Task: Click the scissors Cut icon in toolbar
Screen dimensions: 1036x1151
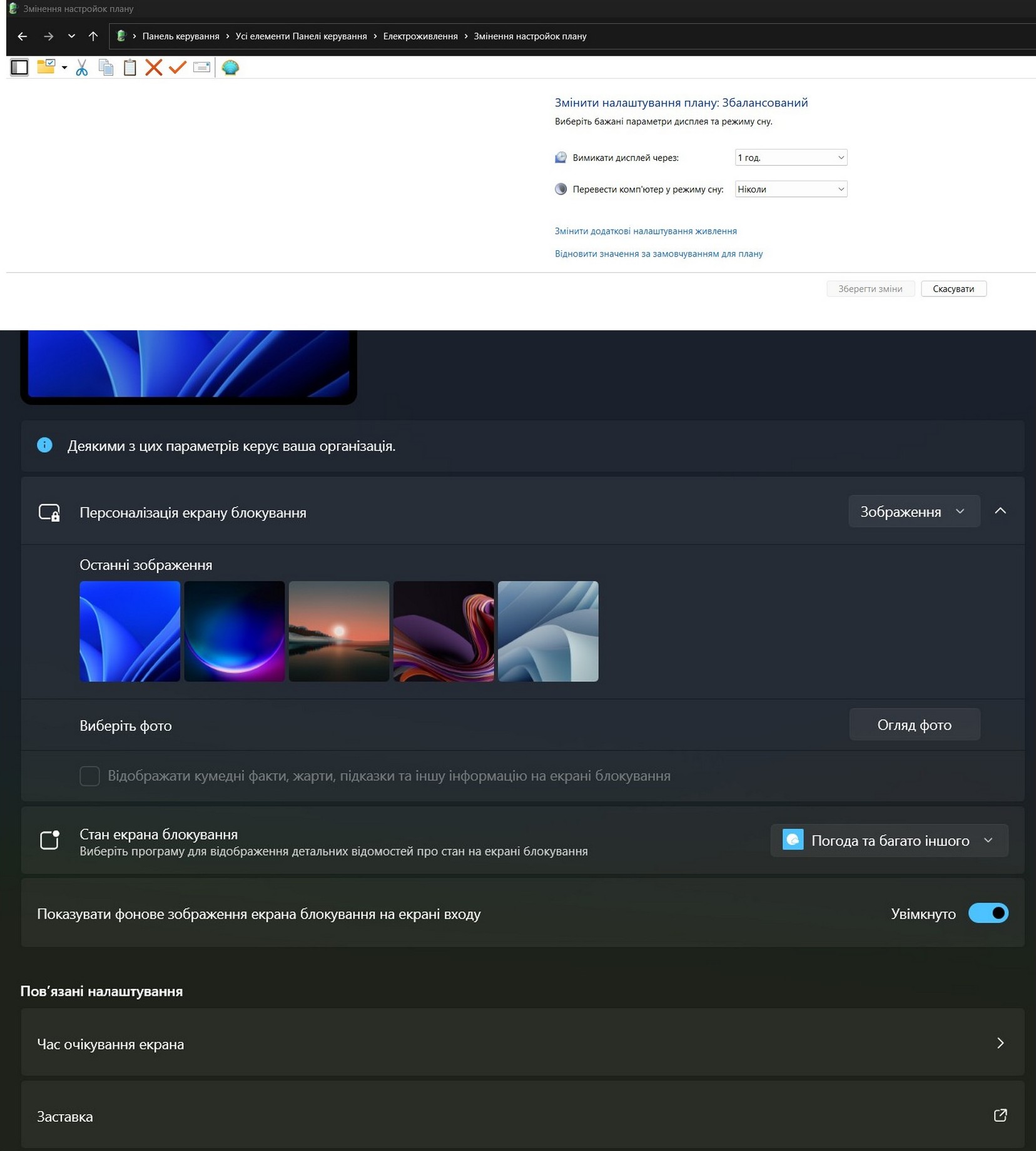Action: [x=82, y=68]
